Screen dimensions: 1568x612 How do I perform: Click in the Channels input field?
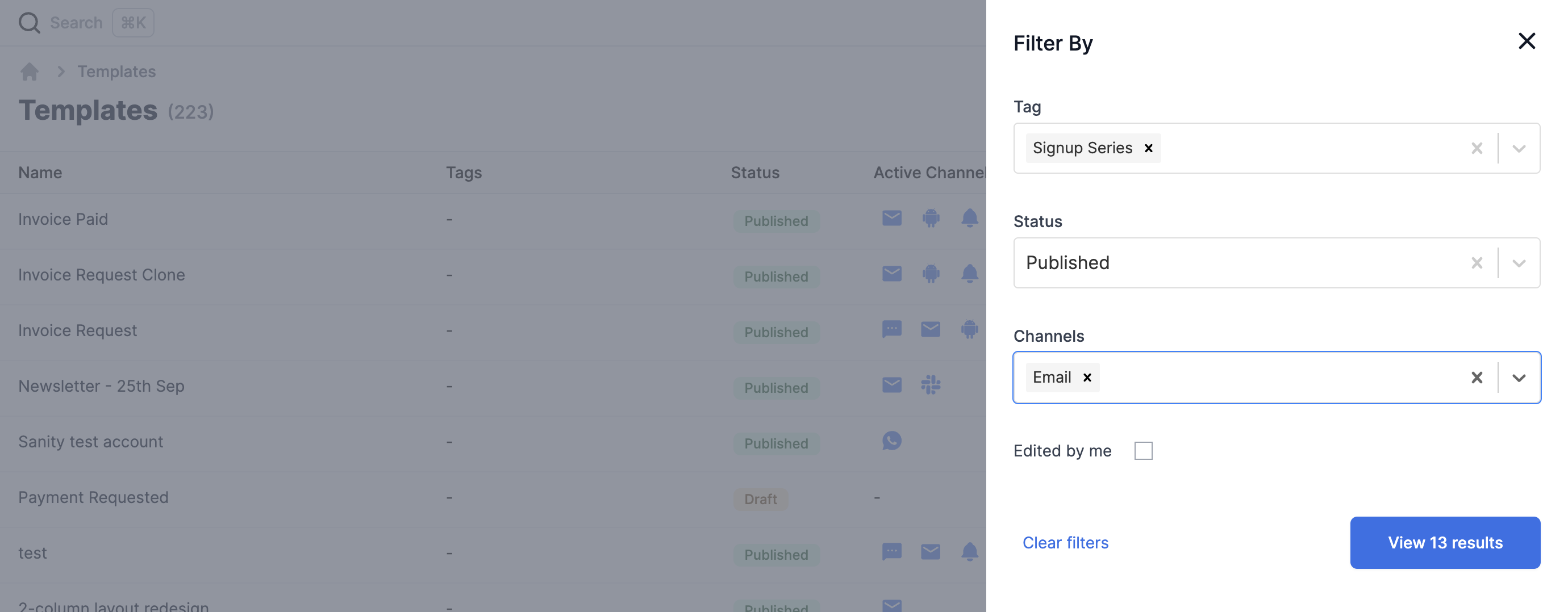(1278, 378)
